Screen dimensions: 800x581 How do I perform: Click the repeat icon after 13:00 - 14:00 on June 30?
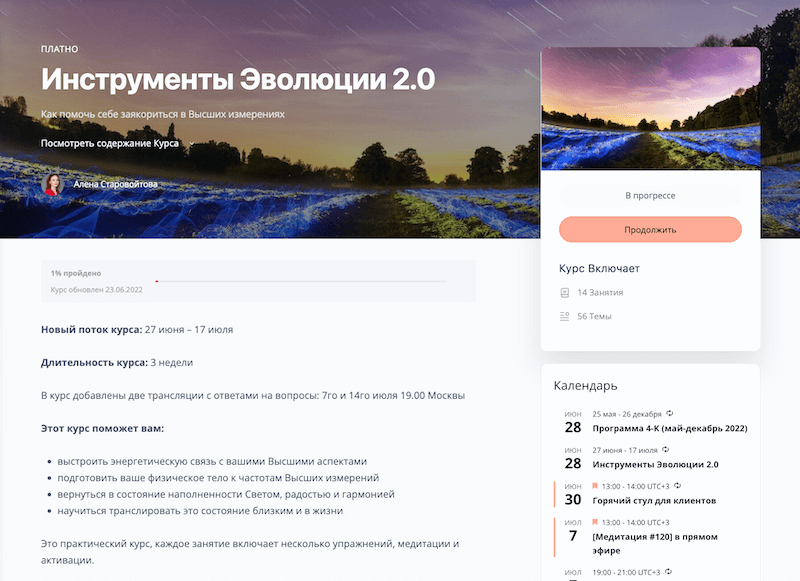click(x=678, y=486)
